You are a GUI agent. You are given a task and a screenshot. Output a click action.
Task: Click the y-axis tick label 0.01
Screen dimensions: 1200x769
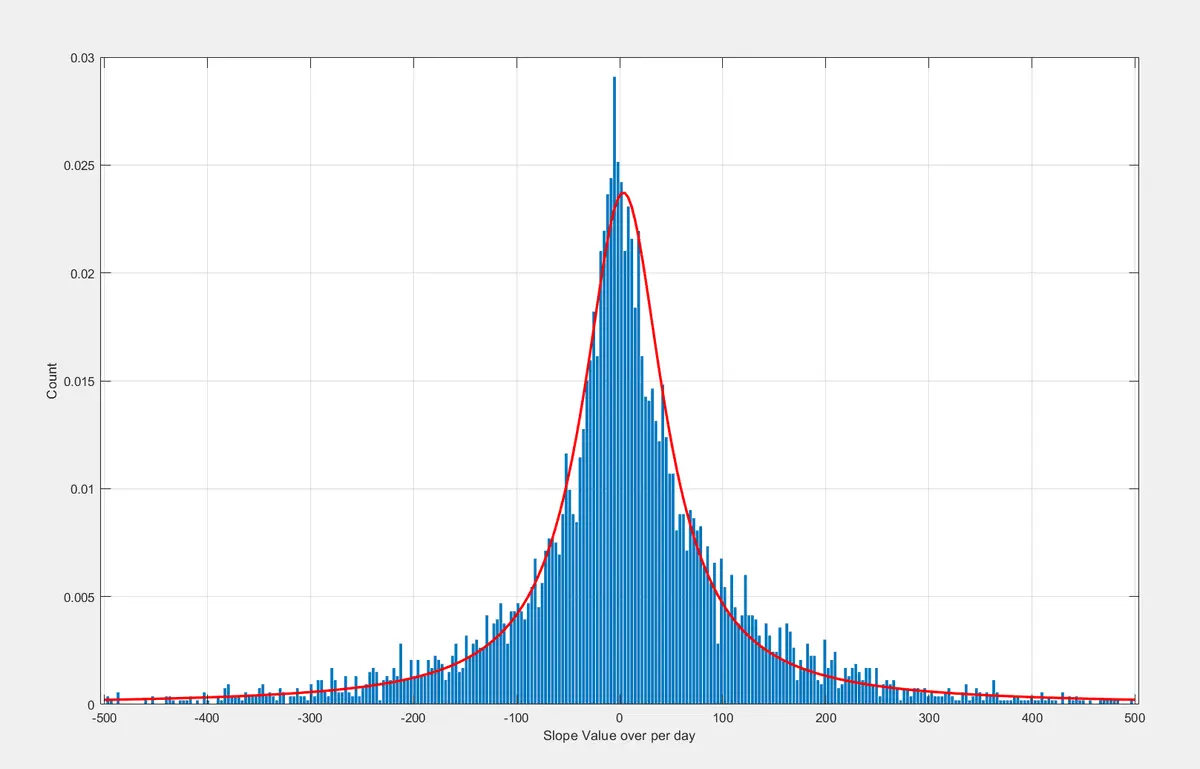click(x=81, y=489)
